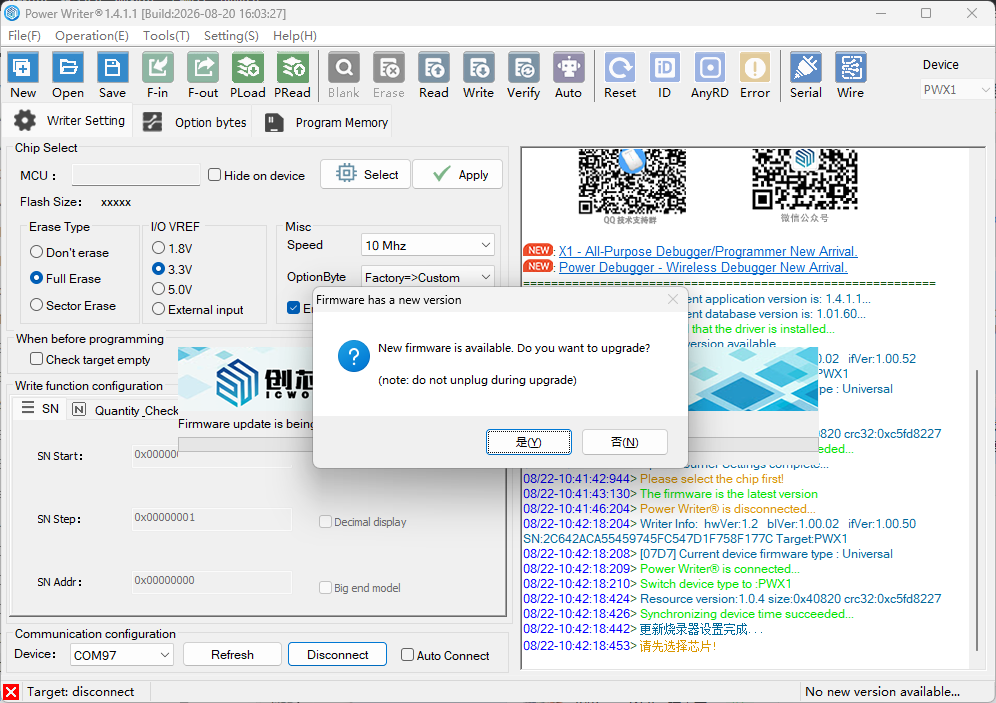996x703 pixels.
Task: Toggle the Auto Connect checkbox
Action: (x=408, y=655)
